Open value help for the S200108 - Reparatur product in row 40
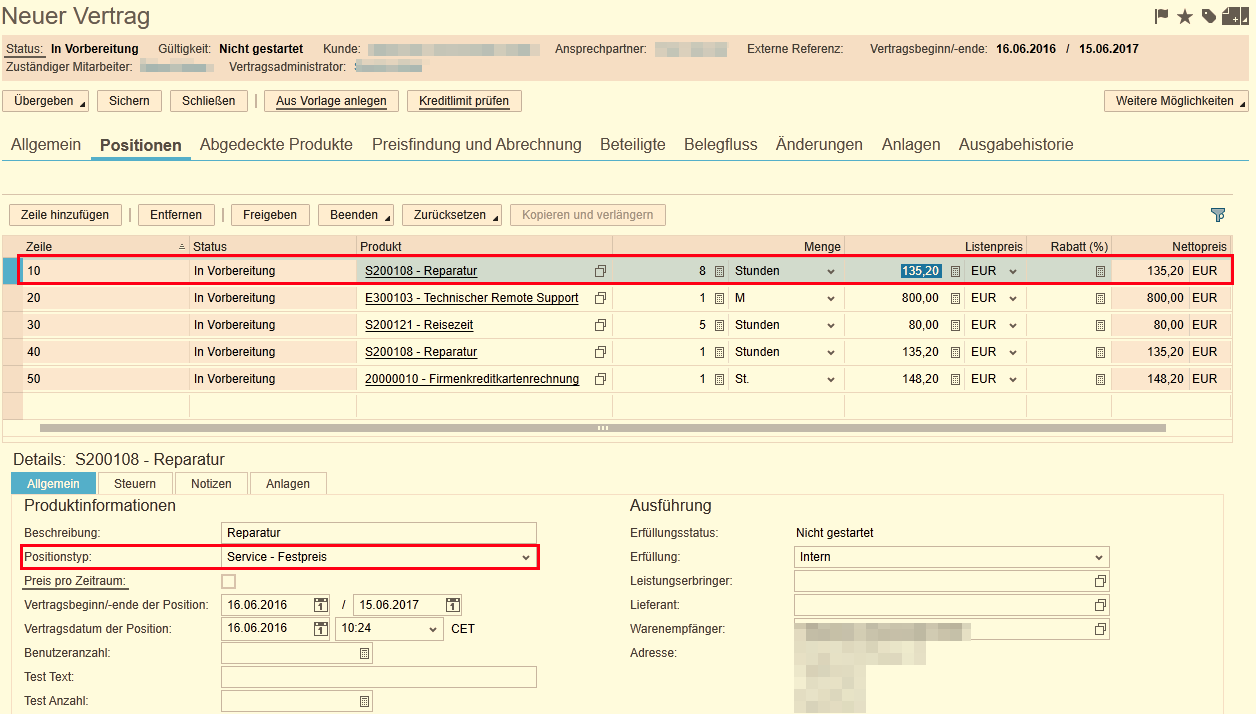Viewport: 1256px width, 714px height. (600, 352)
